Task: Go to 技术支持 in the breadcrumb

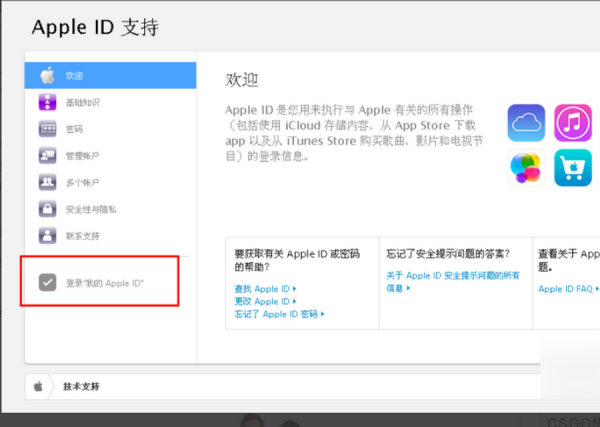Action: tap(81, 386)
